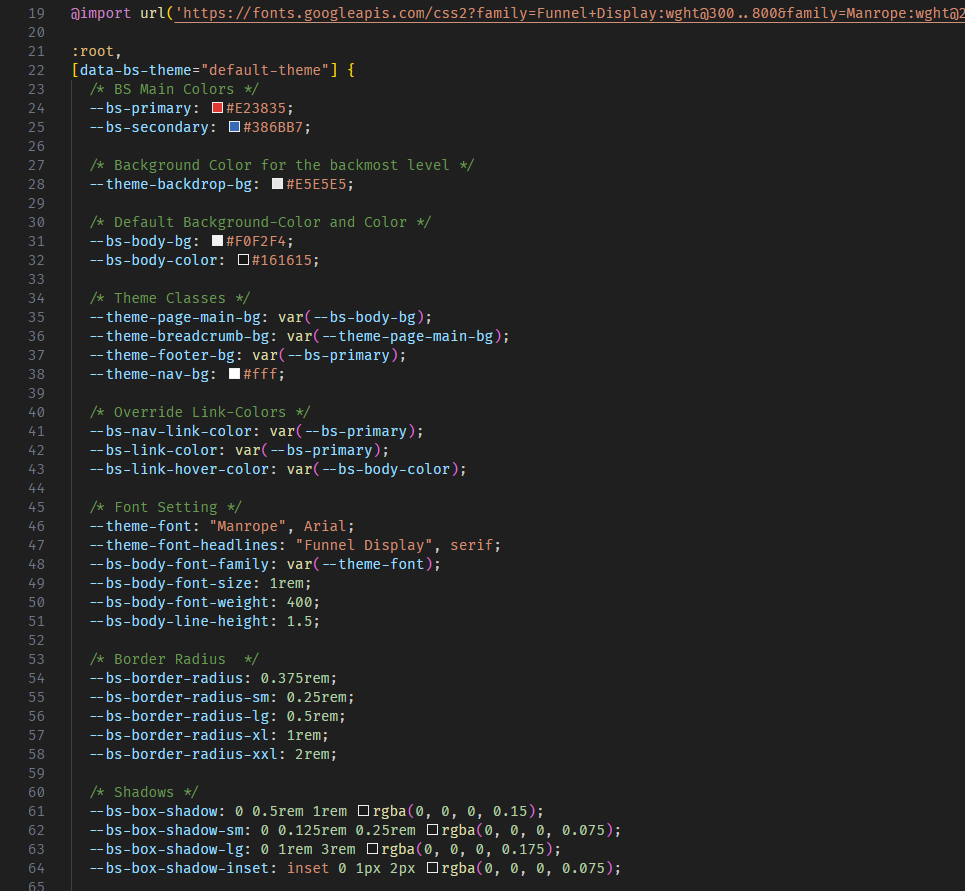
Task: Open the rgba swatch for --bs-box-shadow-lg
Action: tap(373, 849)
